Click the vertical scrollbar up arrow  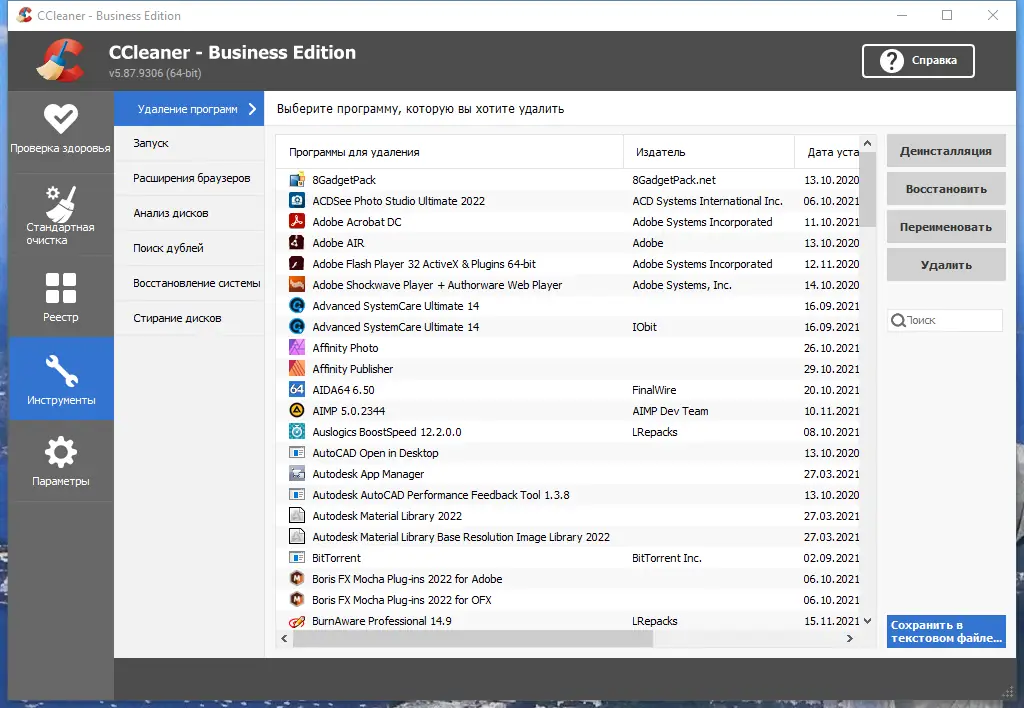point(867,143)
